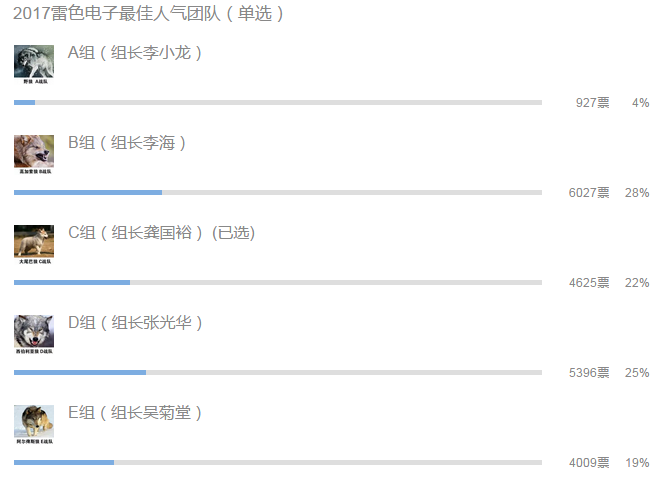Click the poll title 2017雷色电子最佳人气团队
The image size is (665, 480).
117,14
